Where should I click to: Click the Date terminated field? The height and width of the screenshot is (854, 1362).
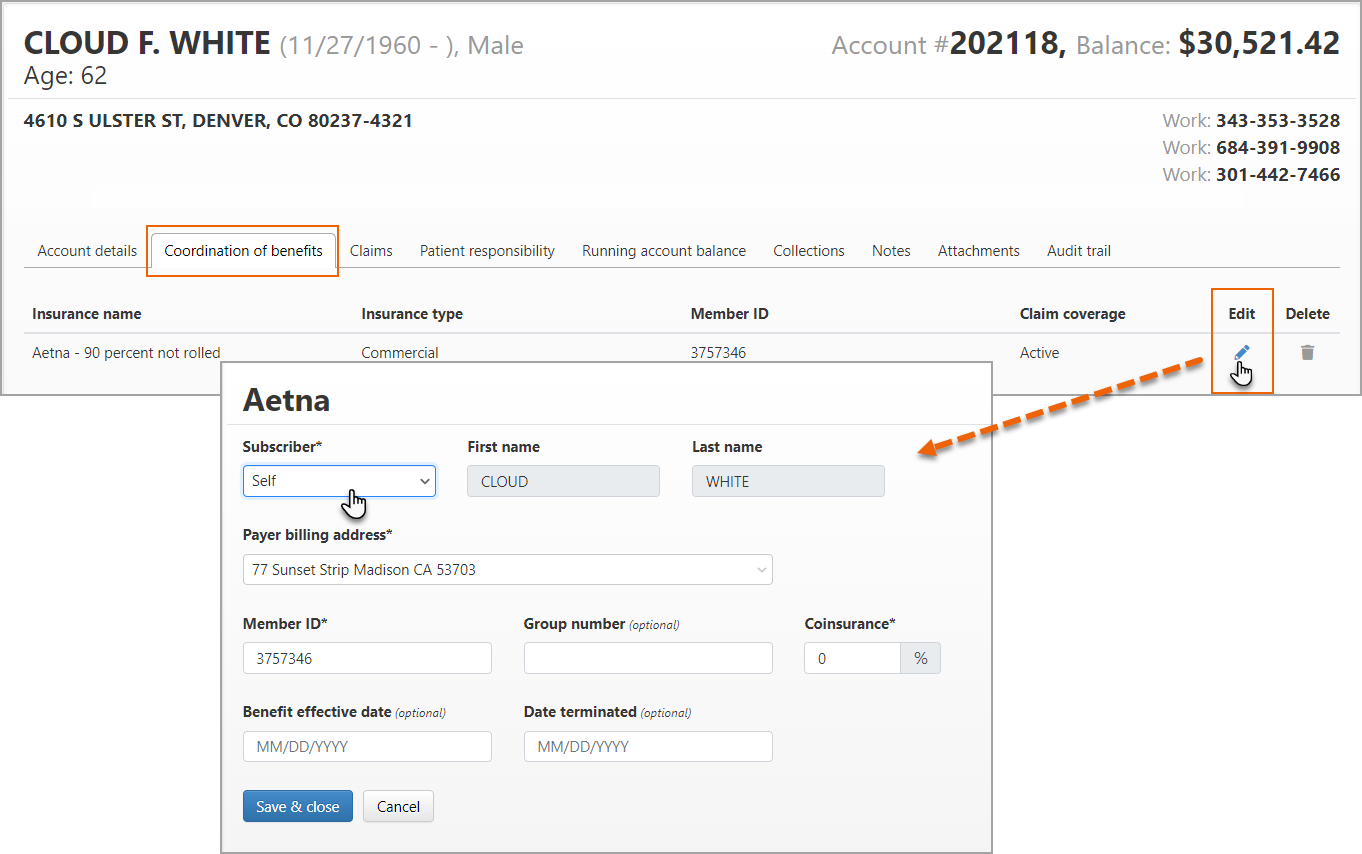coord(648,747)
